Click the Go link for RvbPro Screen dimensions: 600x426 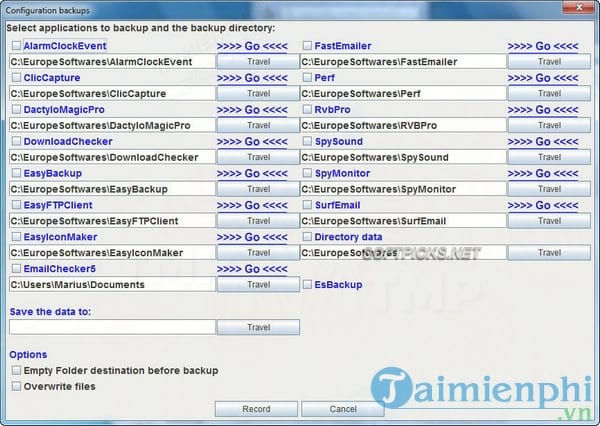[x=543, y=110]
